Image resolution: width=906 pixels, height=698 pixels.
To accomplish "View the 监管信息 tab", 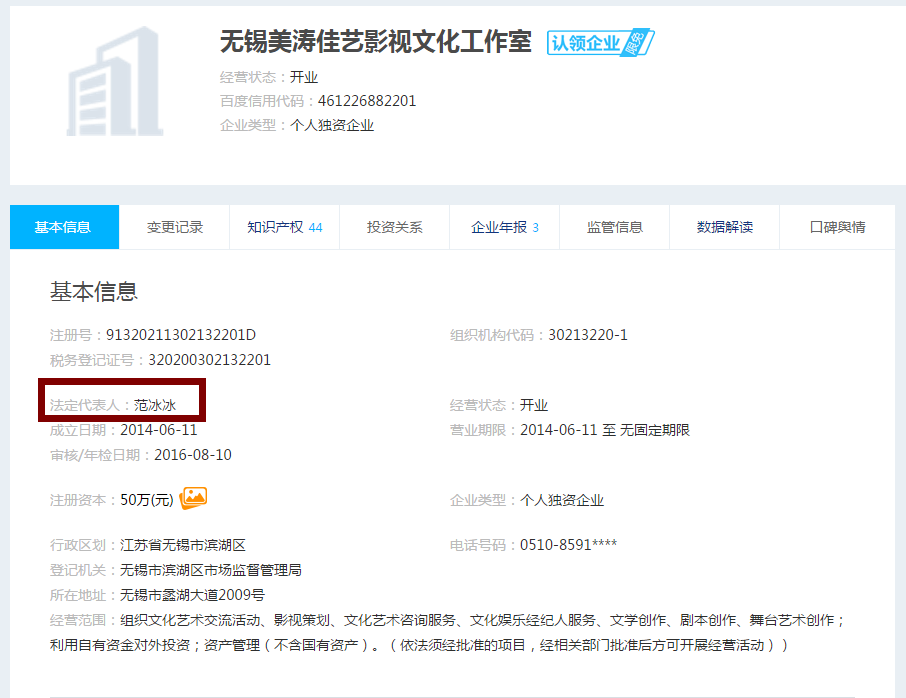I will [x=615, y=227].
